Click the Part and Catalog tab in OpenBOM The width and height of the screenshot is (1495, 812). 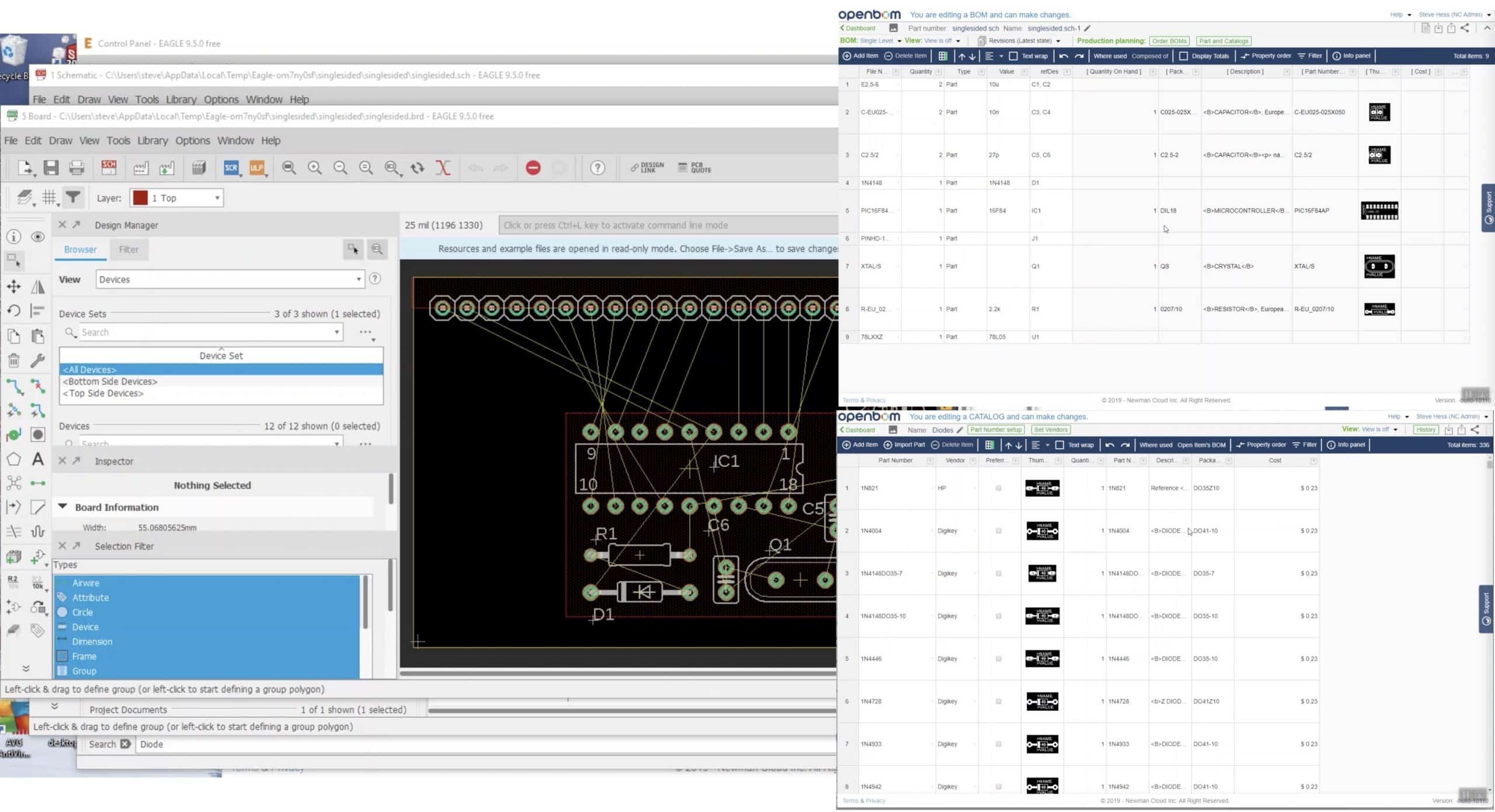(1223, 41)
